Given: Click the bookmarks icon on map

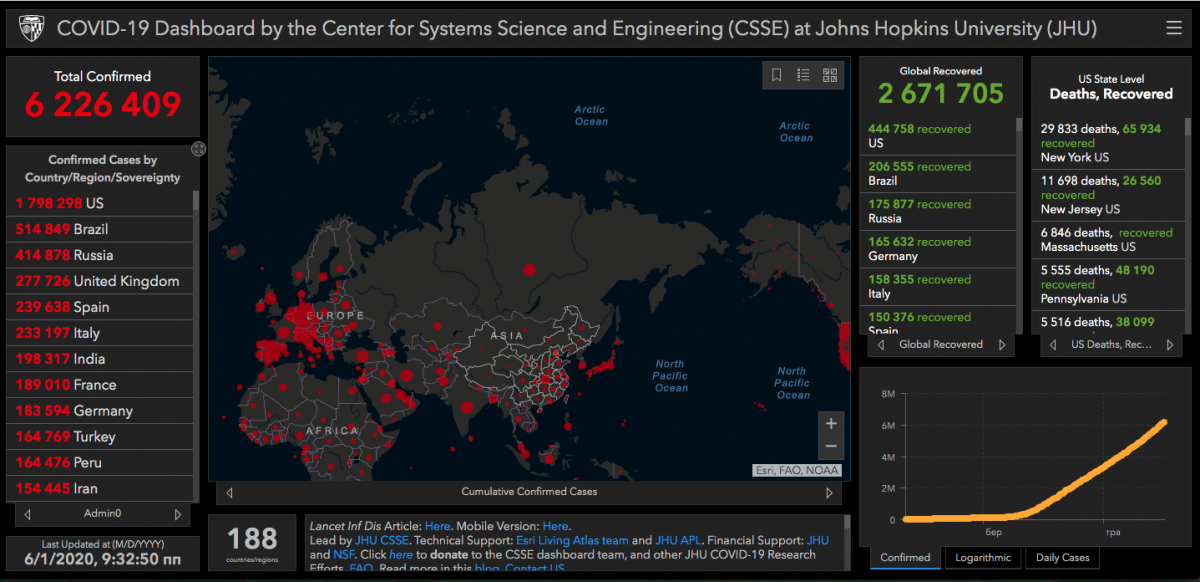Looking at the screenshot, I should [776, 75].
